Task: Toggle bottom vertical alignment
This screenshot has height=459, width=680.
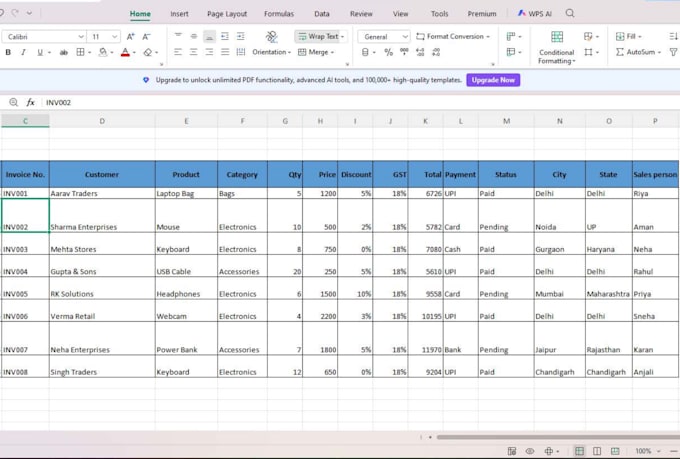Action: pos(209,36)
